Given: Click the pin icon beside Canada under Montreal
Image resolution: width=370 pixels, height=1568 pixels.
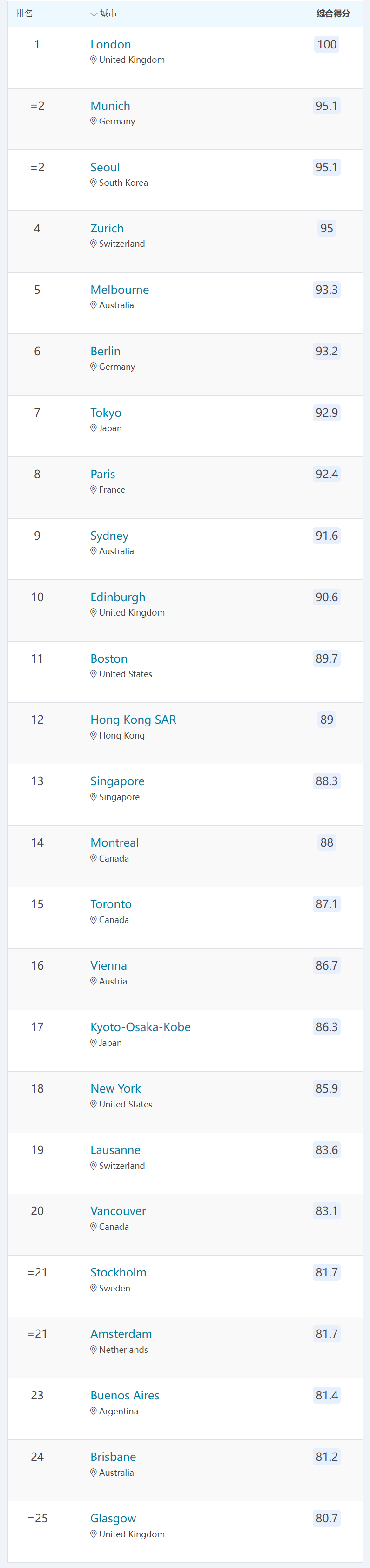Looking at the screenshot, I should 93,858.
